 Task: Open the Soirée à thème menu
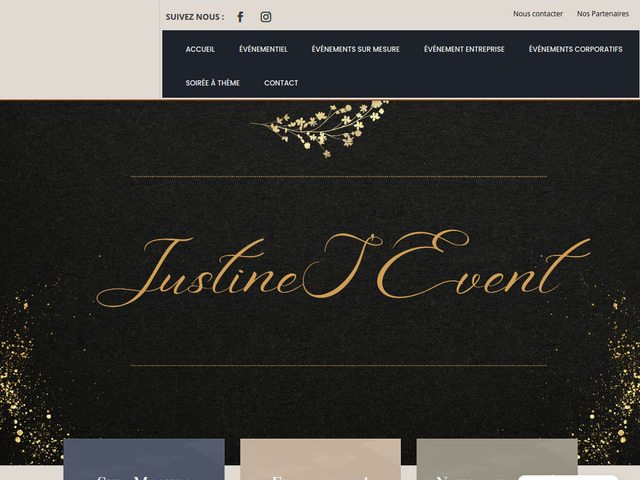[x=212, y=83]
